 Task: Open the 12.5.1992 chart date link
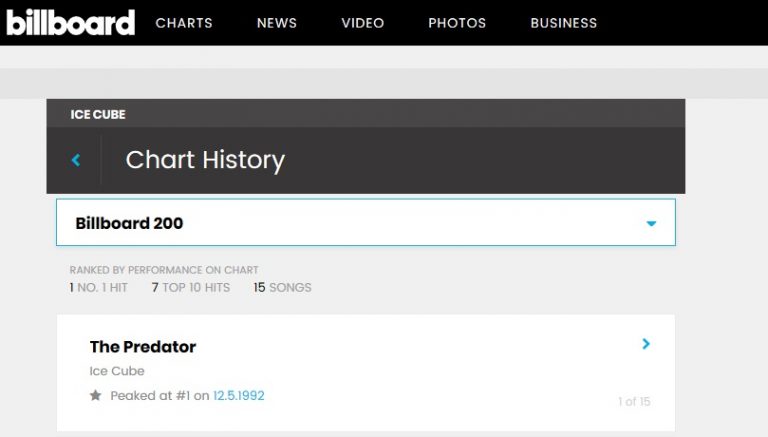[x=238, y=396]
